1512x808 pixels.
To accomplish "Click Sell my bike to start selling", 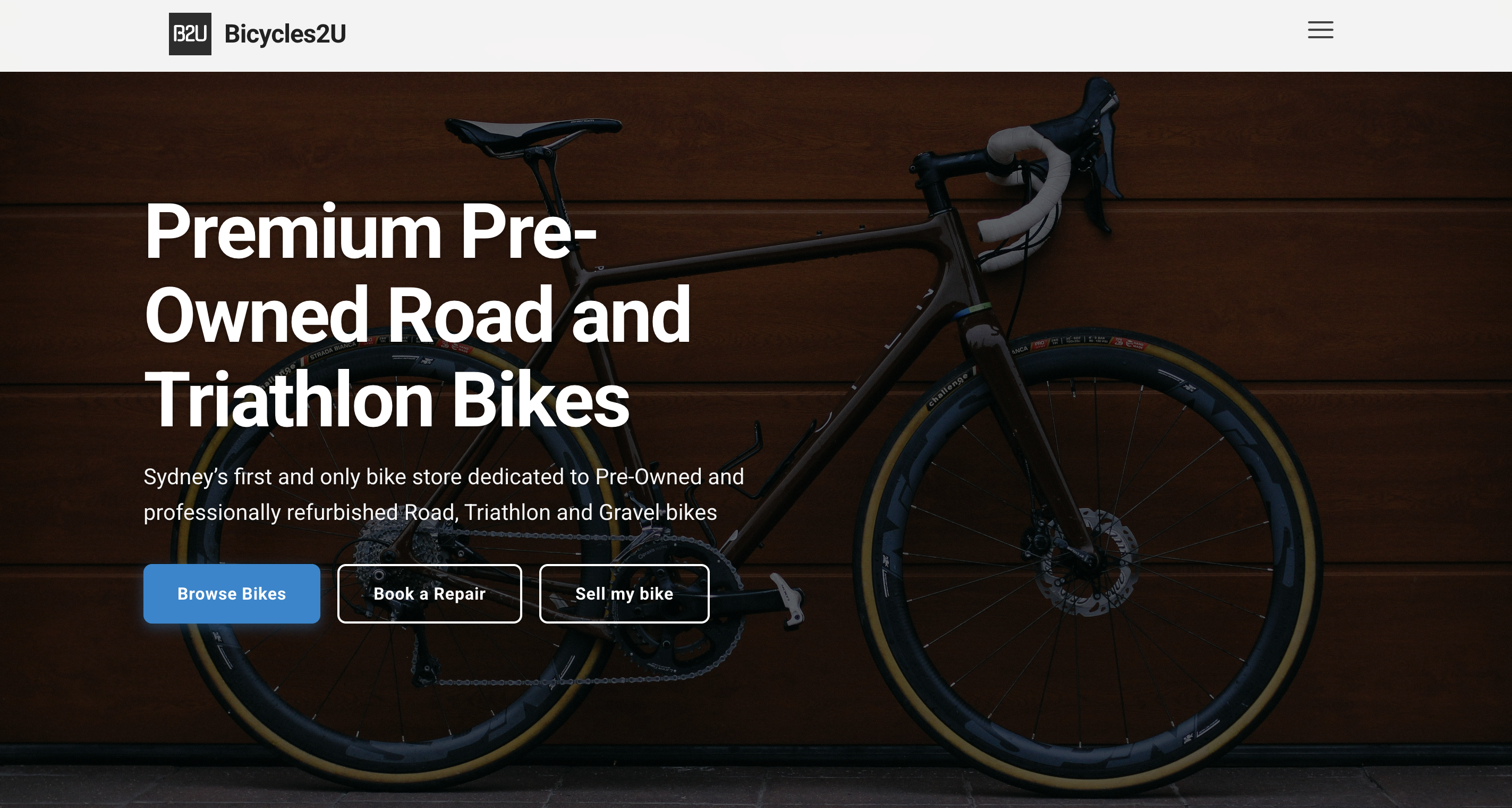I will pyautogui.click(x=624, y=594).
